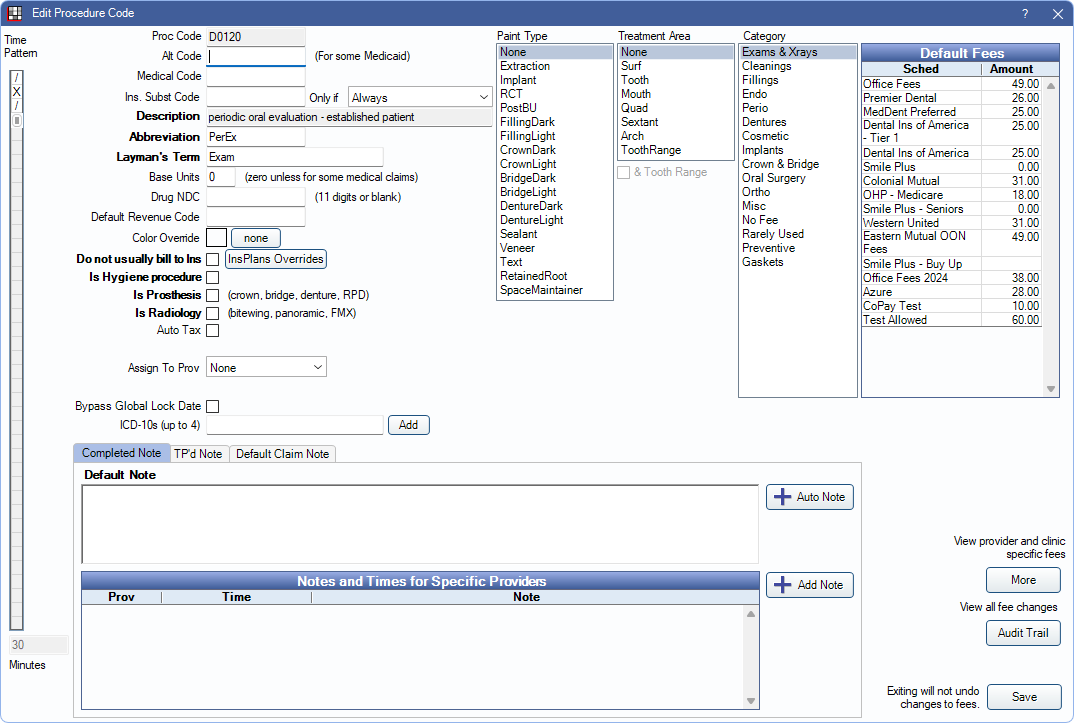Click the Alt Code input field
Viewport: 1074px width, 723px height.
click(255, 57)
